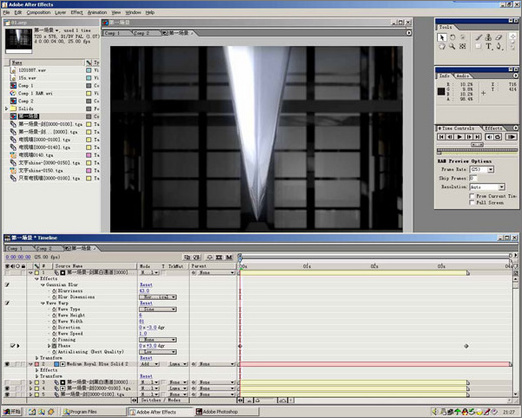
Task: Enable the Full Screen checkbox
Action: tap(472, 202)
